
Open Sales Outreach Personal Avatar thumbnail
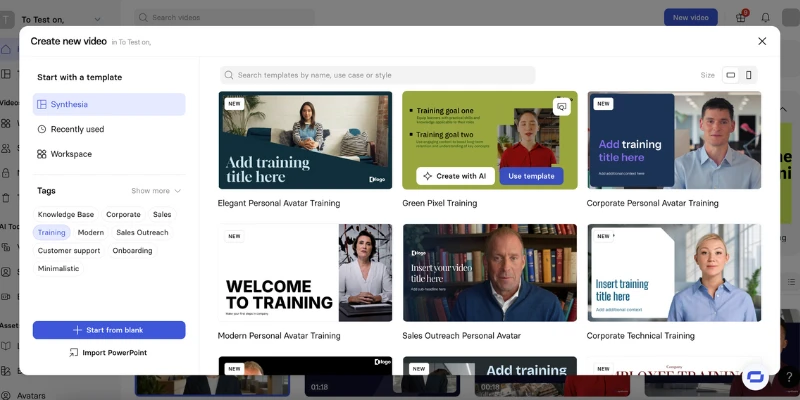coord(490,272)
